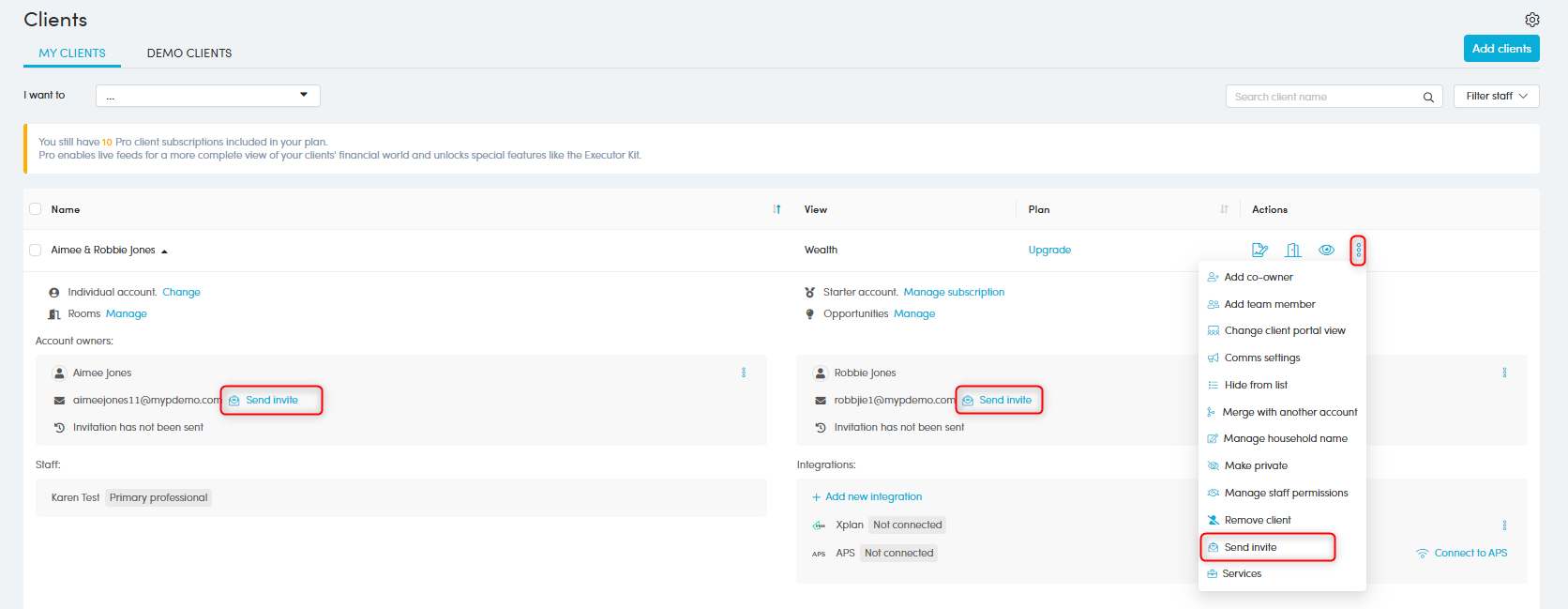Open the settings gear icon
The image size is (1568, 609).
(1531, 20)
